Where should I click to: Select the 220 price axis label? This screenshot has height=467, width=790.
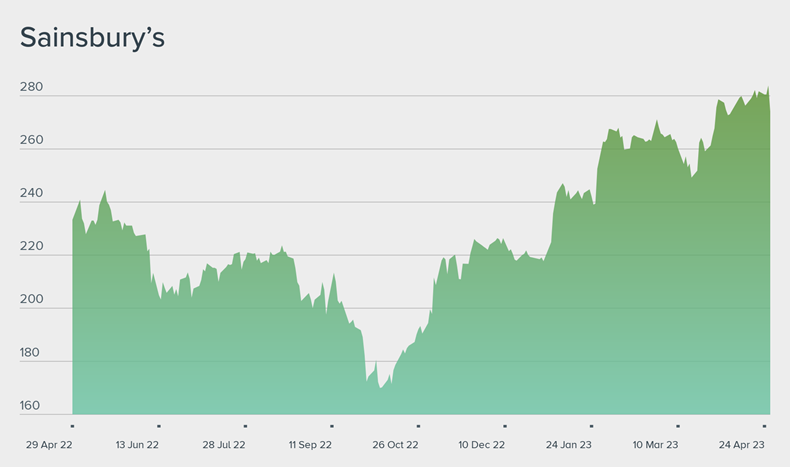tap(31, 247)
